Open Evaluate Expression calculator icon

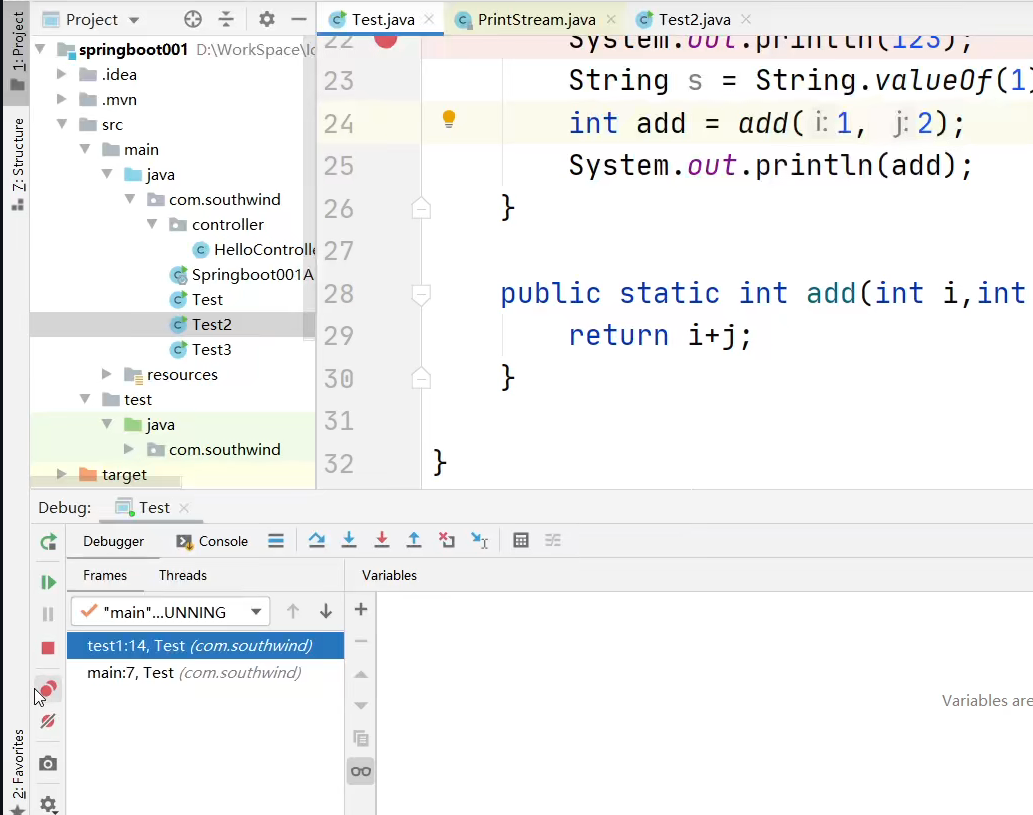click(520, 541)
